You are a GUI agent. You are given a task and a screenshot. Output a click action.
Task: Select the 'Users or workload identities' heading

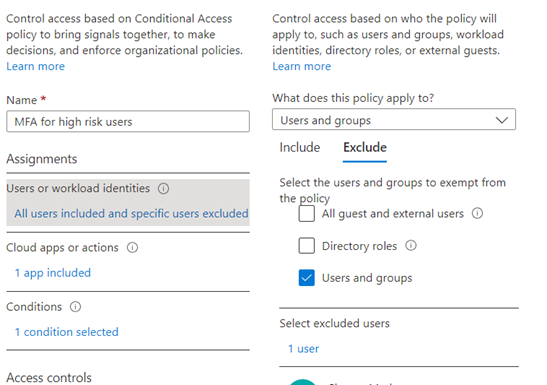pyautogui.click(x=78, y=188)
